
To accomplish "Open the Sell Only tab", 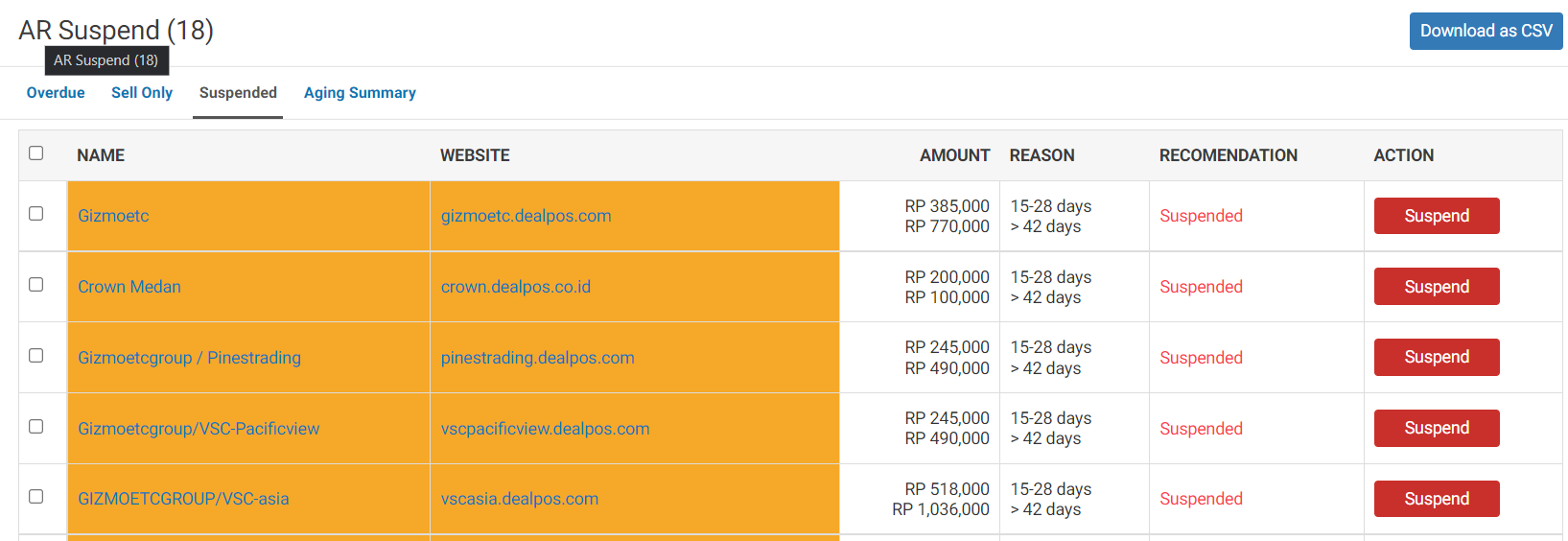I will tap(142, 93).
